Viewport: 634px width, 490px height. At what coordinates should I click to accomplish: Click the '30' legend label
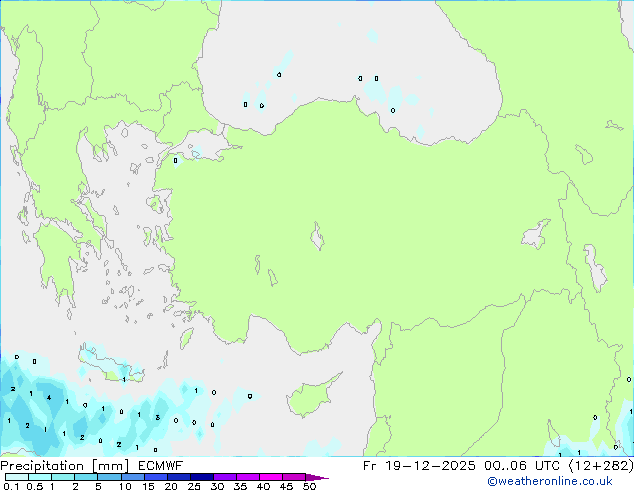[x=217, y=486]
